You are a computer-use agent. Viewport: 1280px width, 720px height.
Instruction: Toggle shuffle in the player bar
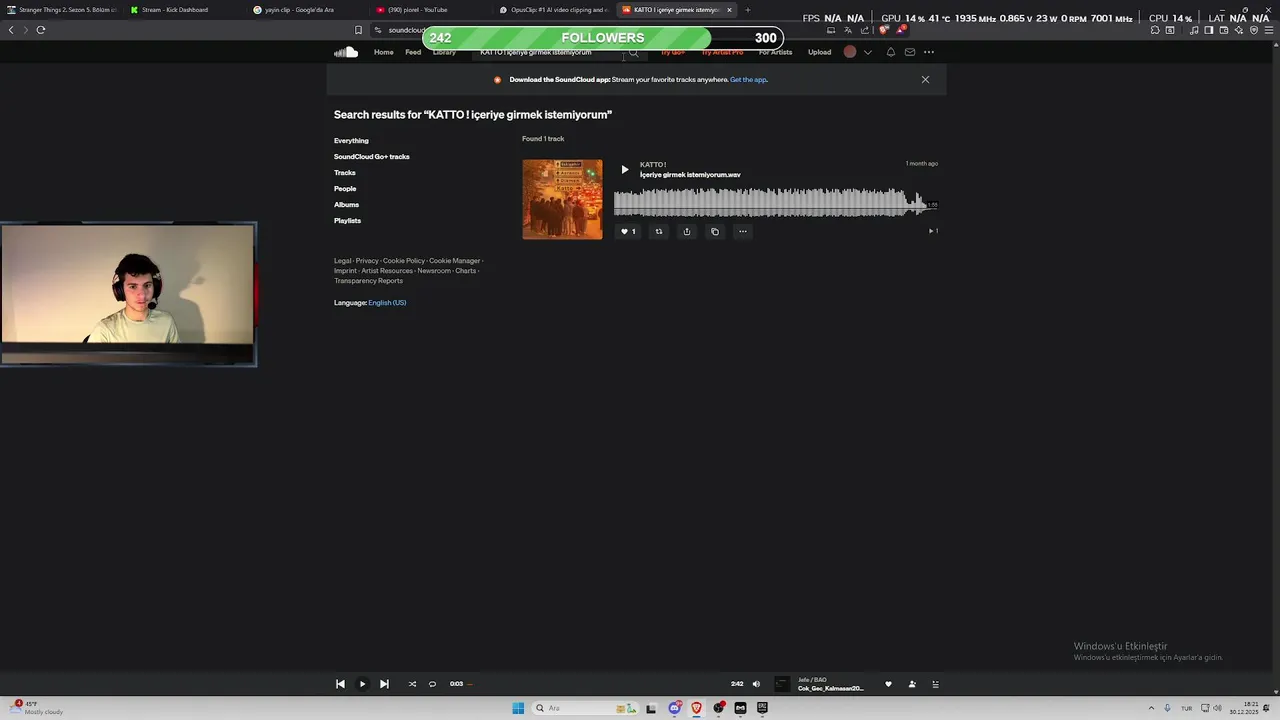(x=412, y=684)
